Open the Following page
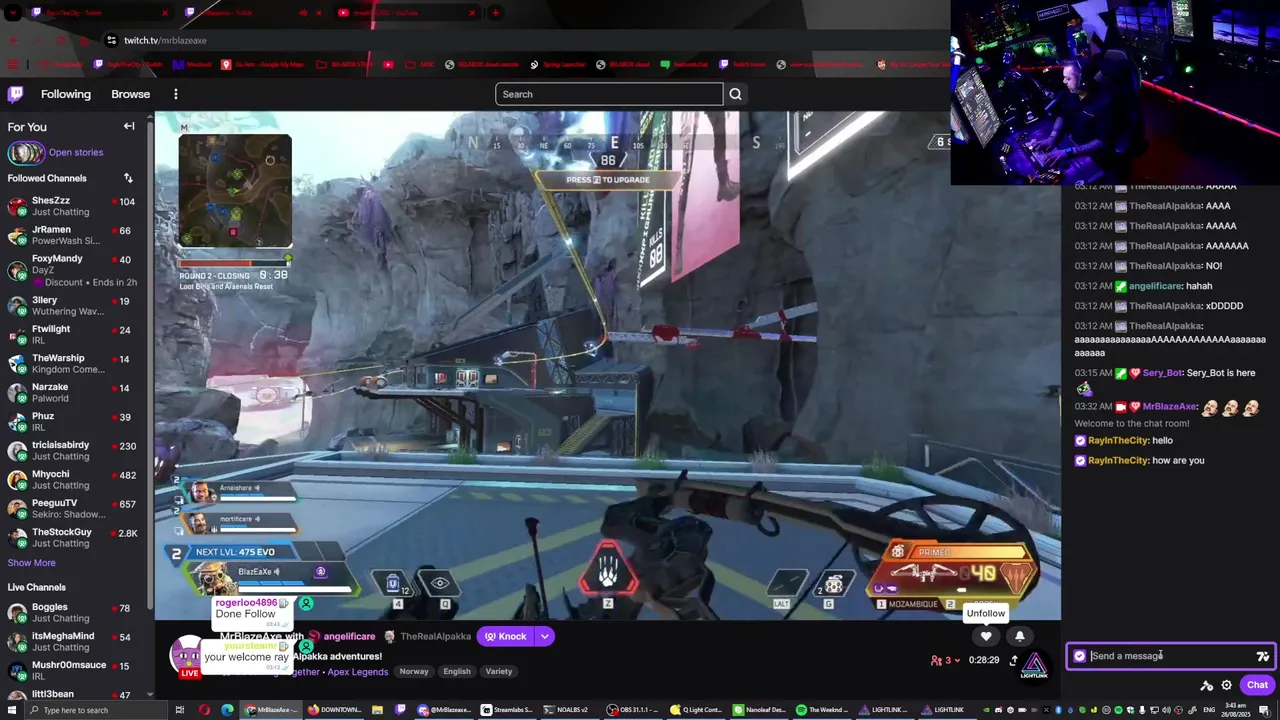 66,94
